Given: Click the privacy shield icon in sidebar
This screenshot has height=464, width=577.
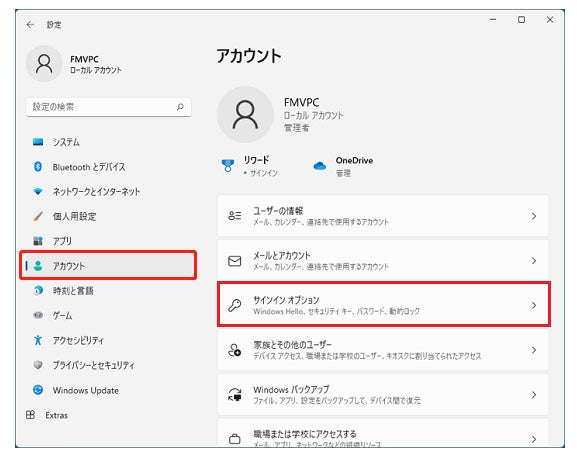Looking at the screenshot, I should click(38, 365).
